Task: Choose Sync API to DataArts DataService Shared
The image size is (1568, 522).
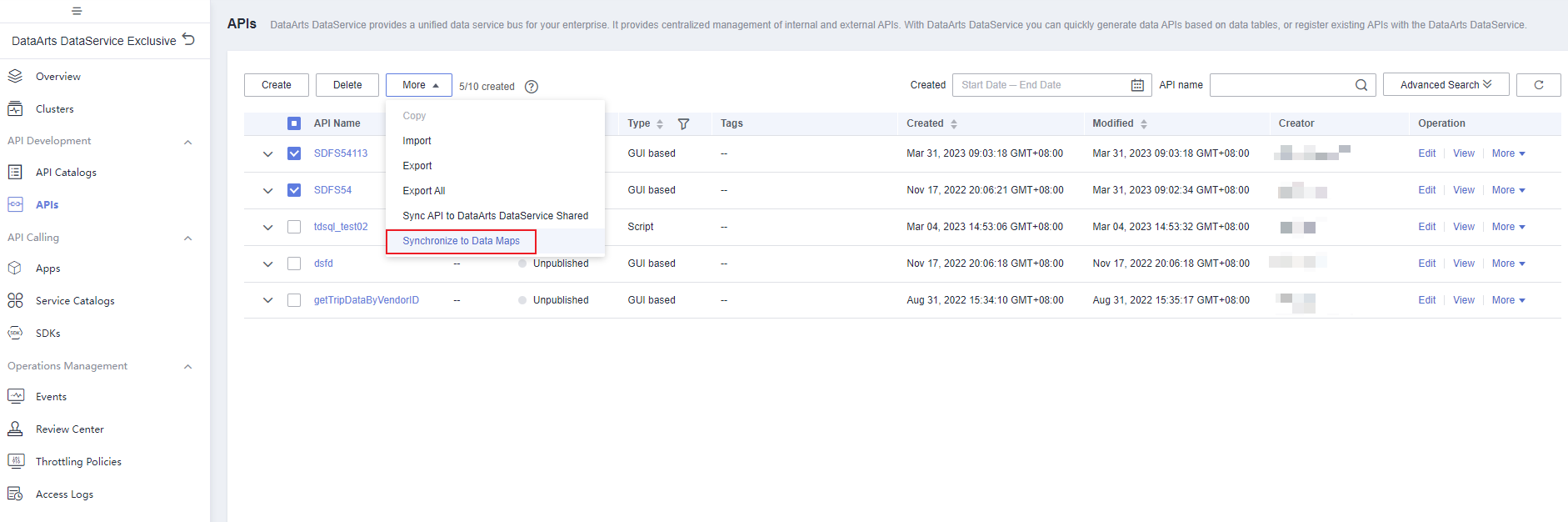Action: [495, 216]
